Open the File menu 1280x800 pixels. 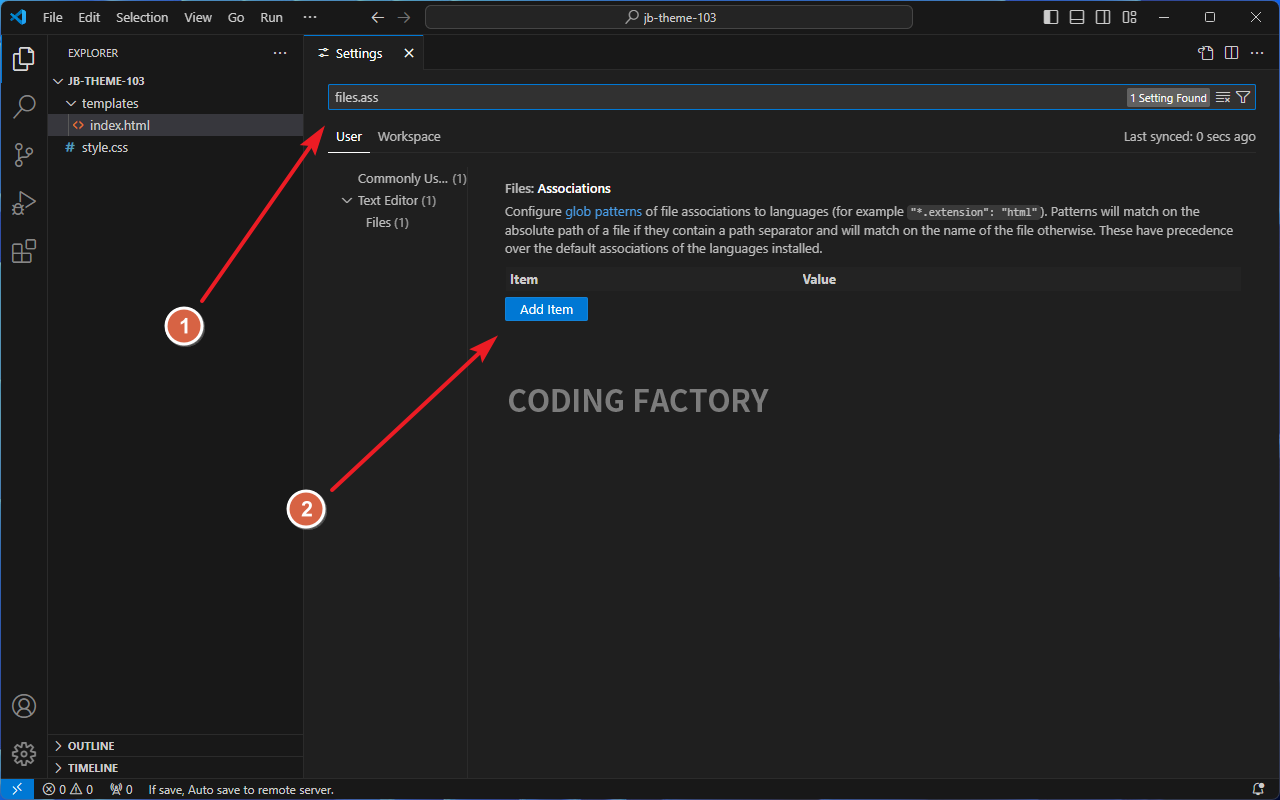click(53, 17)
